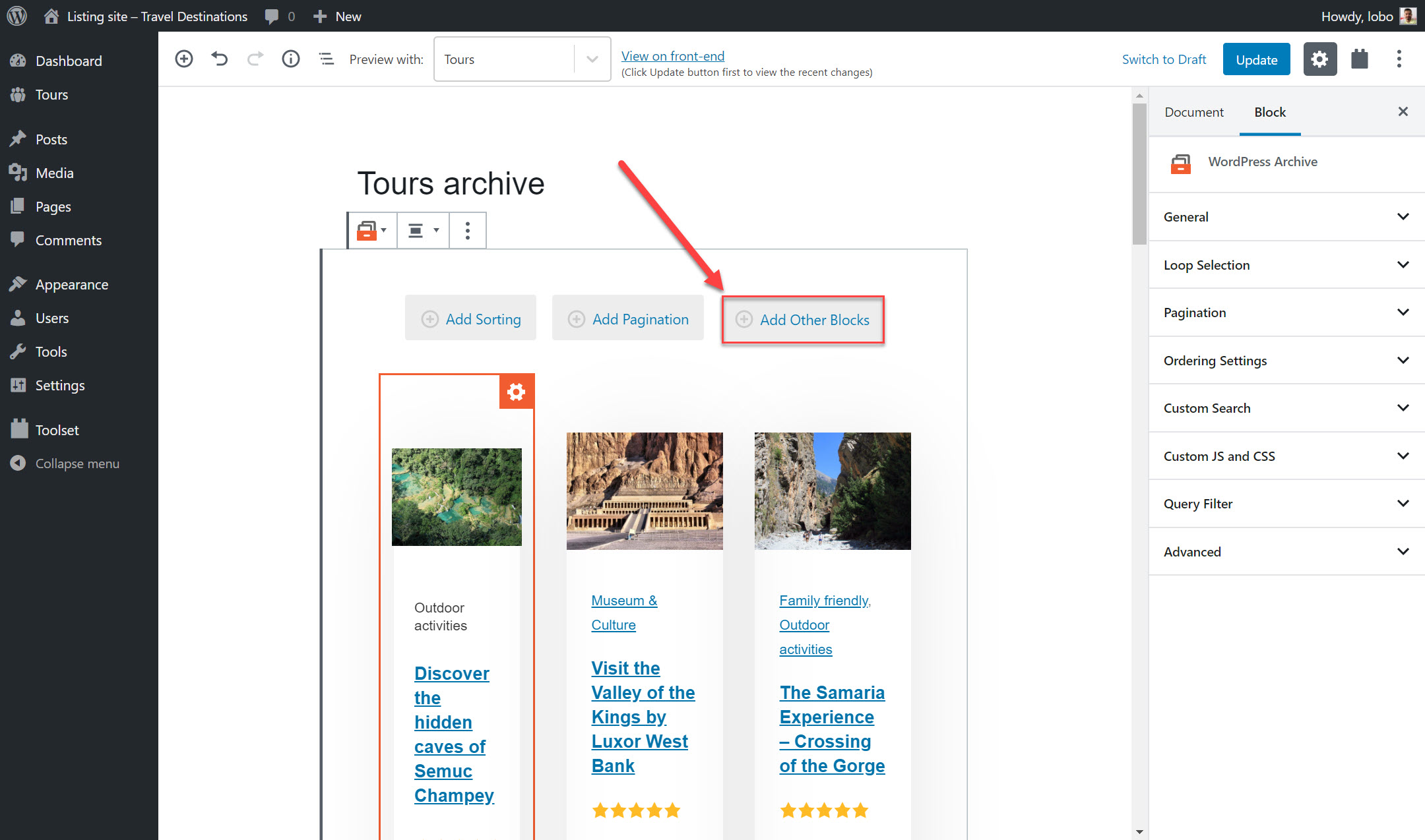Expand the Custom JS and CSS section
The height and width of the screenshot is (840, 1425).
click(x=1286, y=456)
